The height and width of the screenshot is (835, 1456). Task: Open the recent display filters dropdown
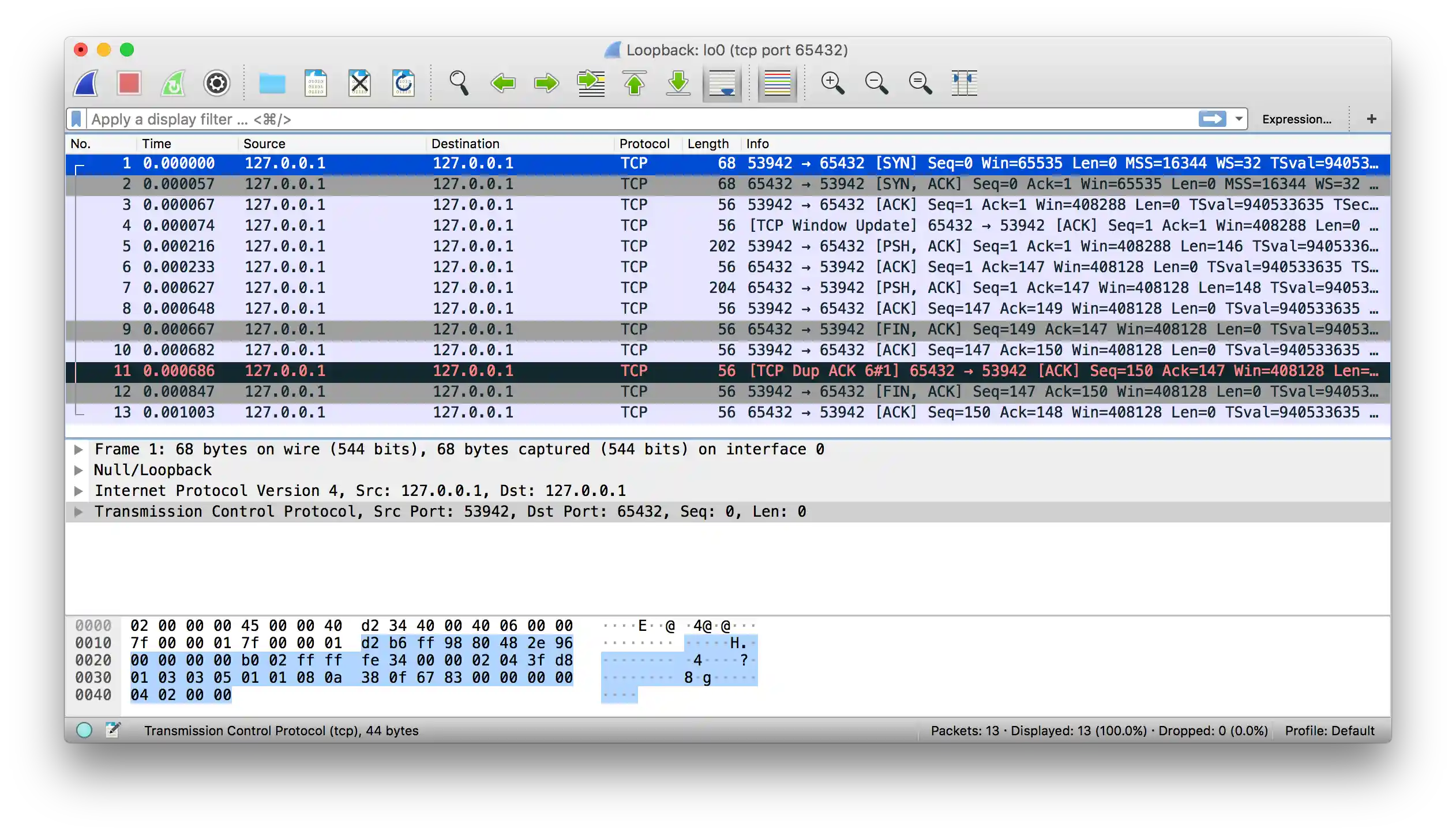pos(1238,119)
